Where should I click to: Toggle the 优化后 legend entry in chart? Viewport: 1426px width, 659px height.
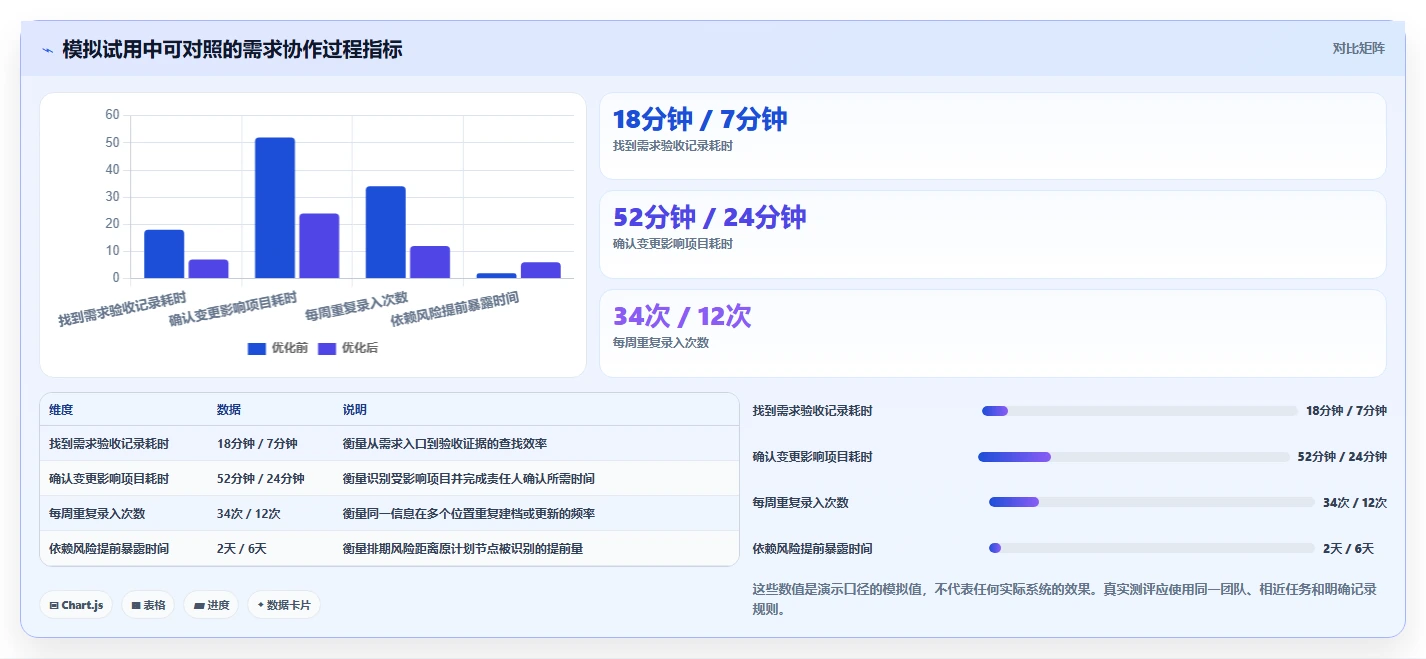click(x=347, y=348)
